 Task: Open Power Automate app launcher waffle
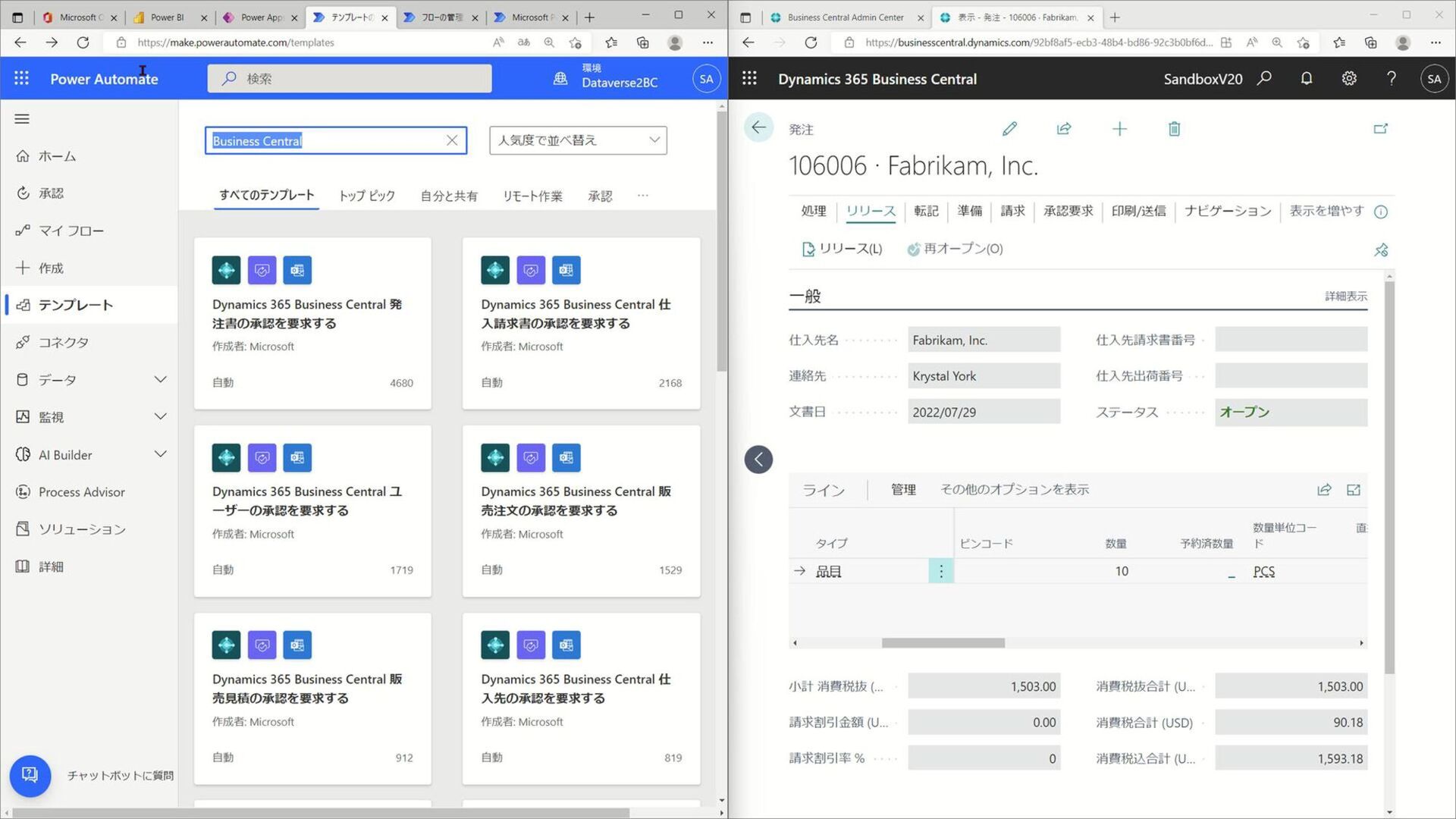[x=21, y=78]
